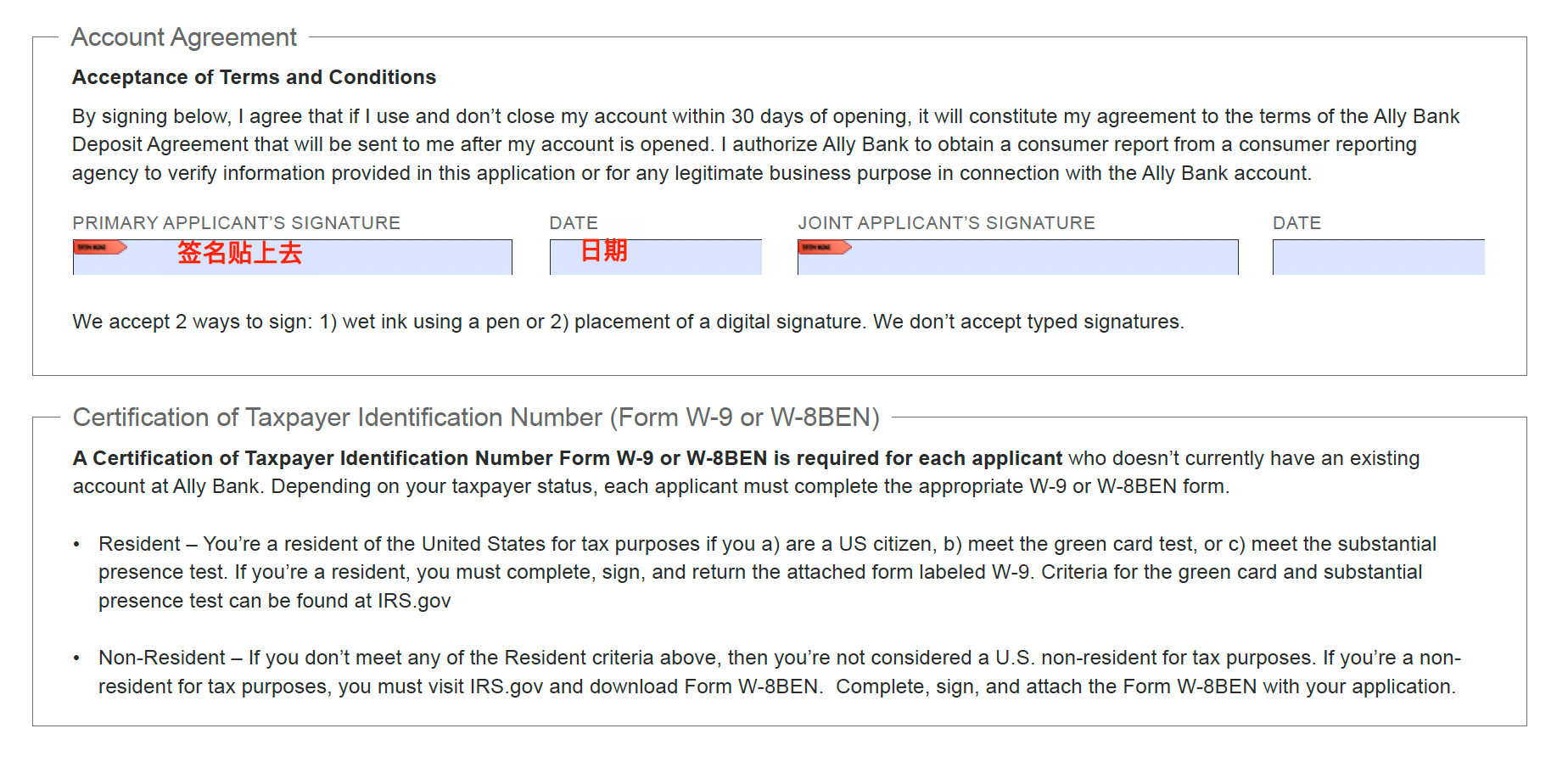This screenshot has width=1568, height=762.
Task: Click the DATE label after primary signature
Action: [574, 223]
